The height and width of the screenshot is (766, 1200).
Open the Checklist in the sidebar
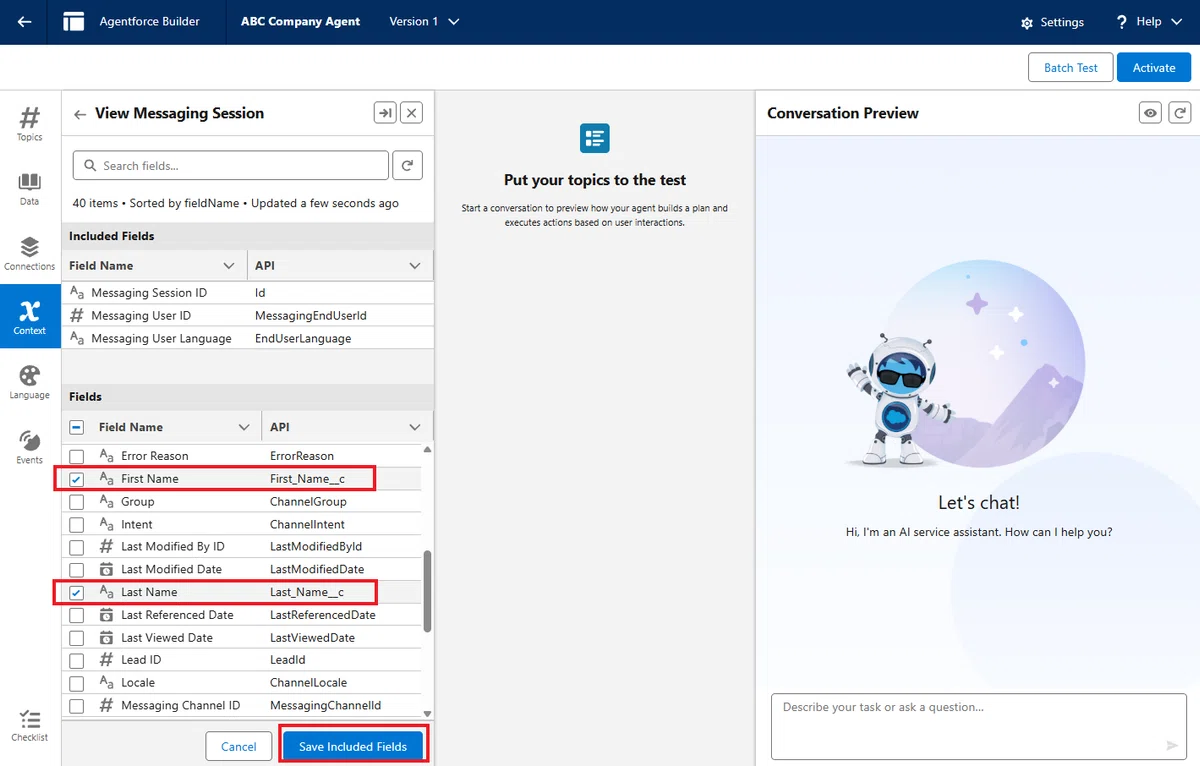click(x=30, y=726)
